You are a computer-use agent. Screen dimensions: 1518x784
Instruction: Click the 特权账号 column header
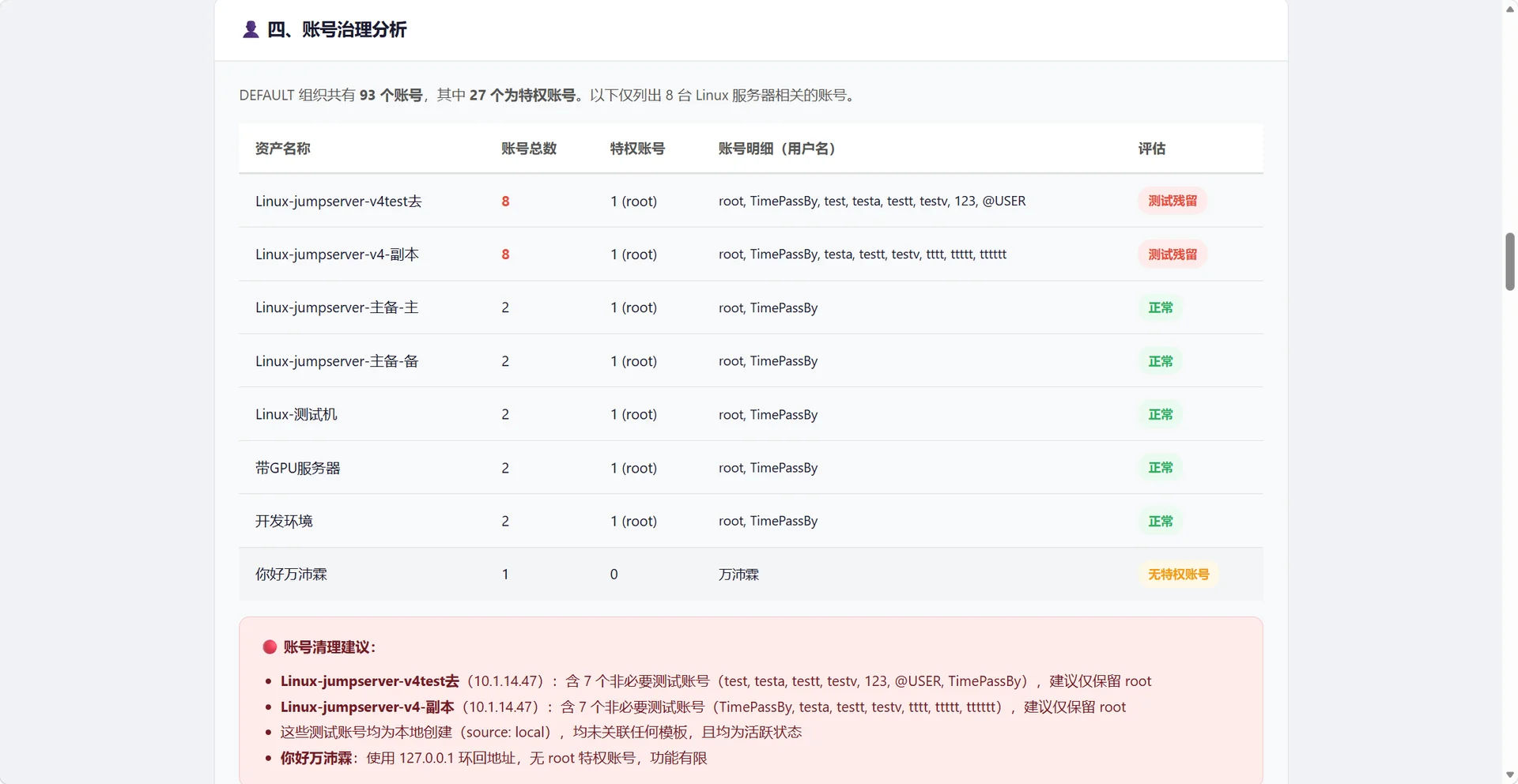[637, 149]
